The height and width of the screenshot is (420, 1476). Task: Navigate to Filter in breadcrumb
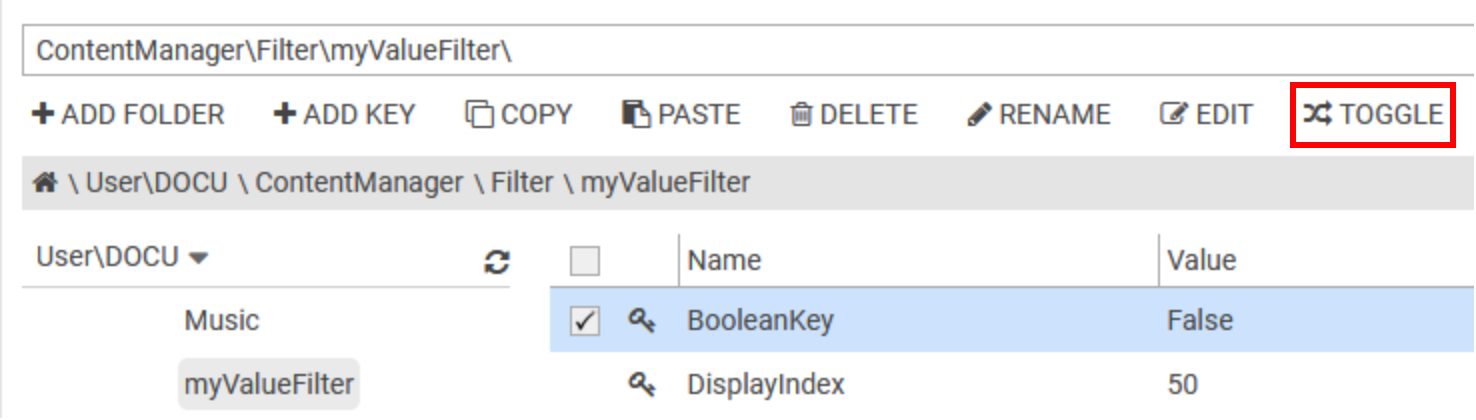point(520,183)
